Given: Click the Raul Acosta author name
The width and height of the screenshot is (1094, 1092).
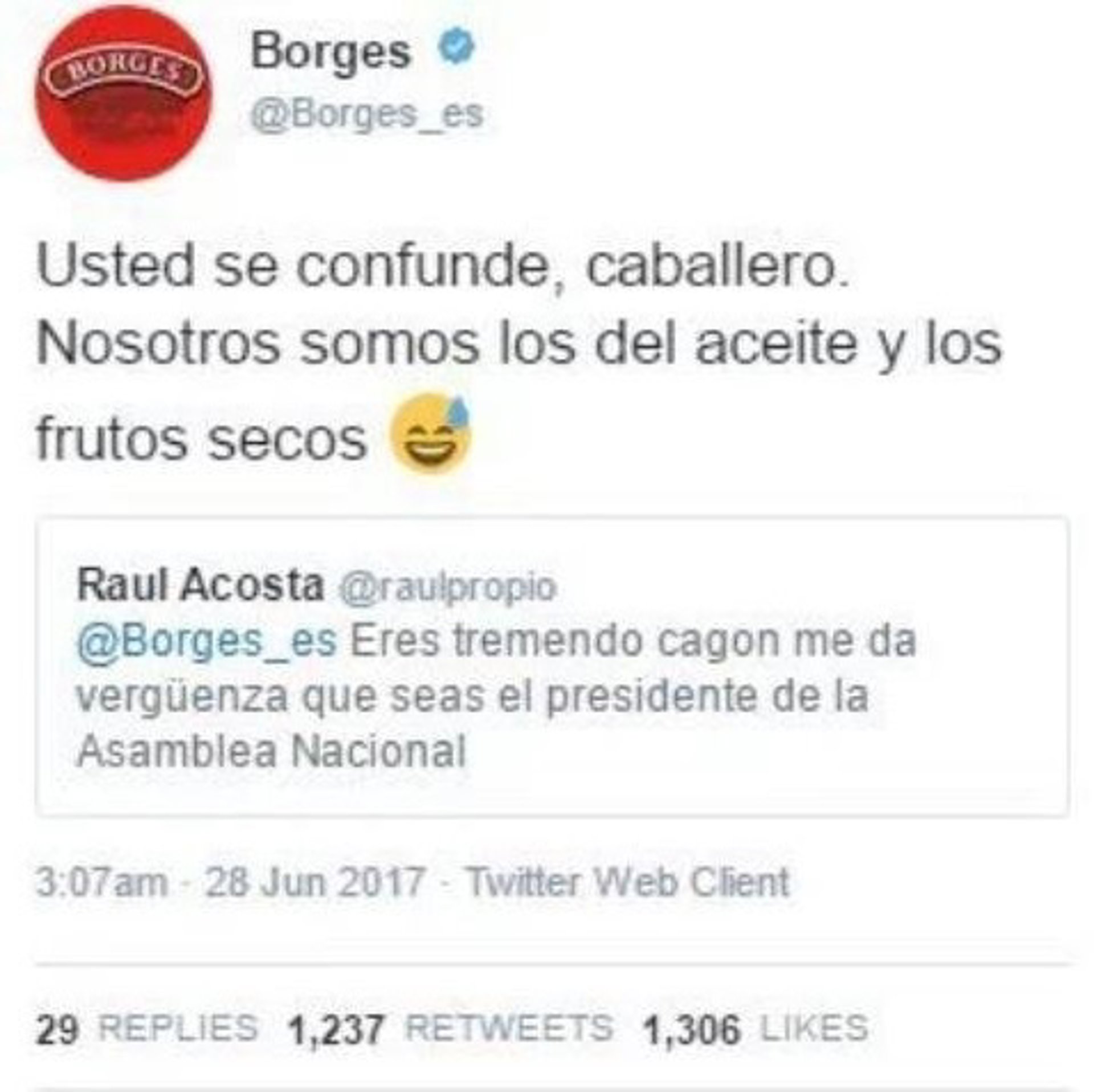Looking at the screenshot, I should pyautogui.click(x=201, y=585).
